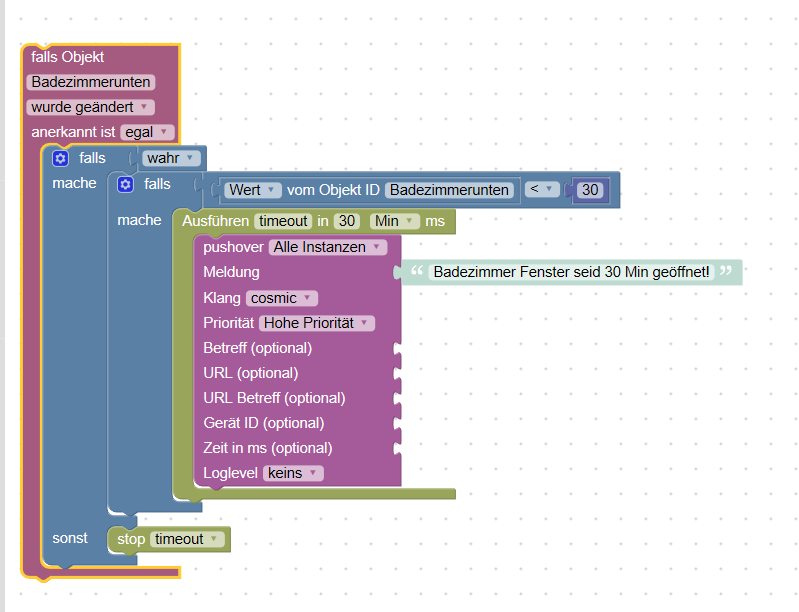This screenshot has width=799, height=612.
Task: Open gear settings on inner falls block
Action: (125, 184)
